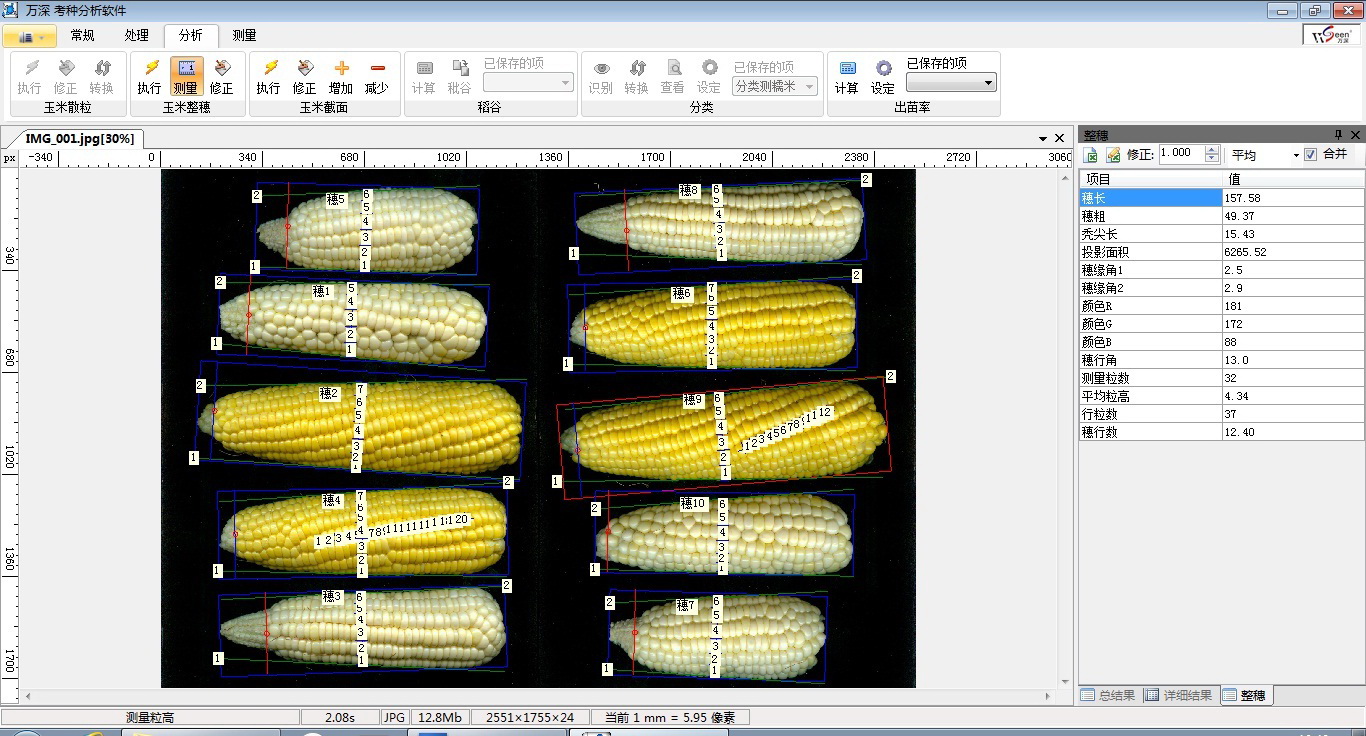Click the Excel export icon in 整穗 panel
The width and height of the screenshot is (1366, 736).
(x=1092, y=155)
